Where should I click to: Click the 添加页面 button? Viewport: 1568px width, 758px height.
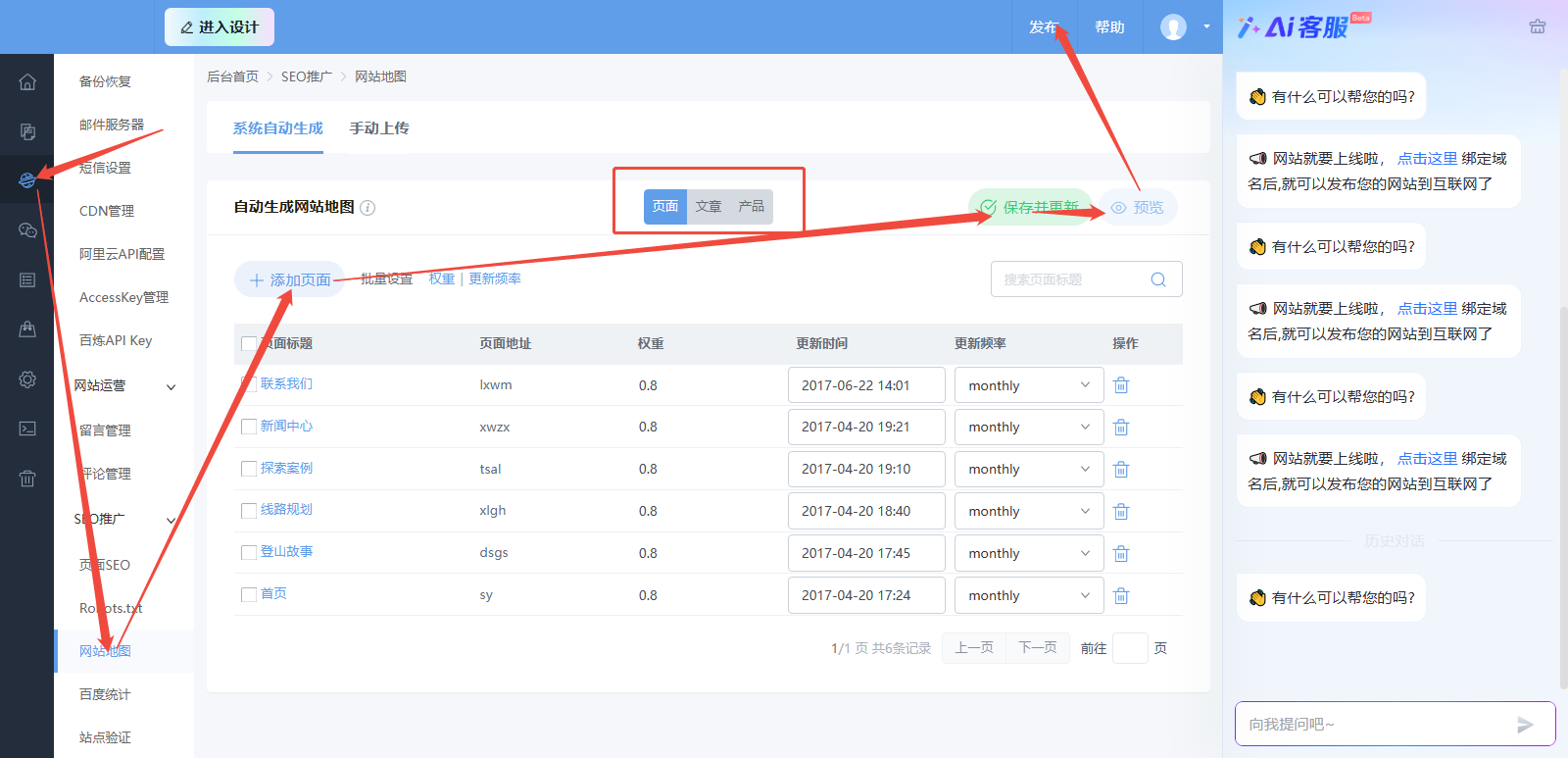tap(289, 279)
